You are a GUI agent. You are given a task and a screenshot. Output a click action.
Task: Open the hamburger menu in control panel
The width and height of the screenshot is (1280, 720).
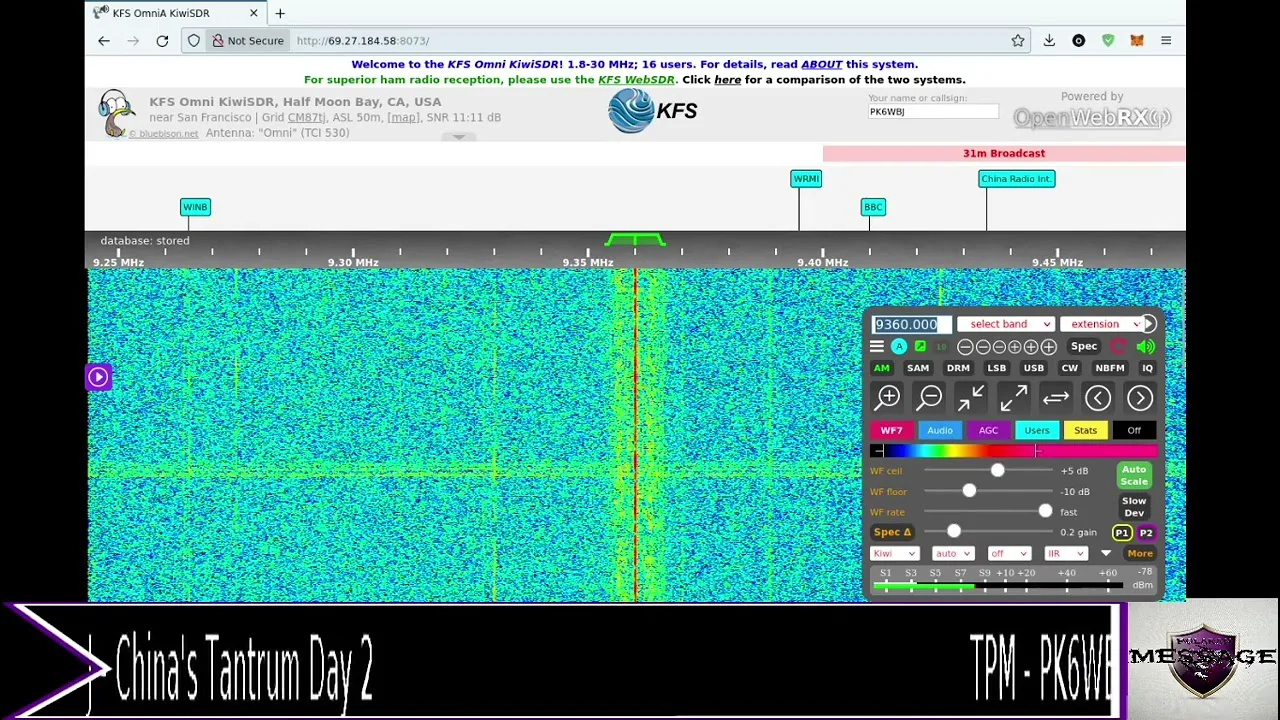(x=877, y=347)
